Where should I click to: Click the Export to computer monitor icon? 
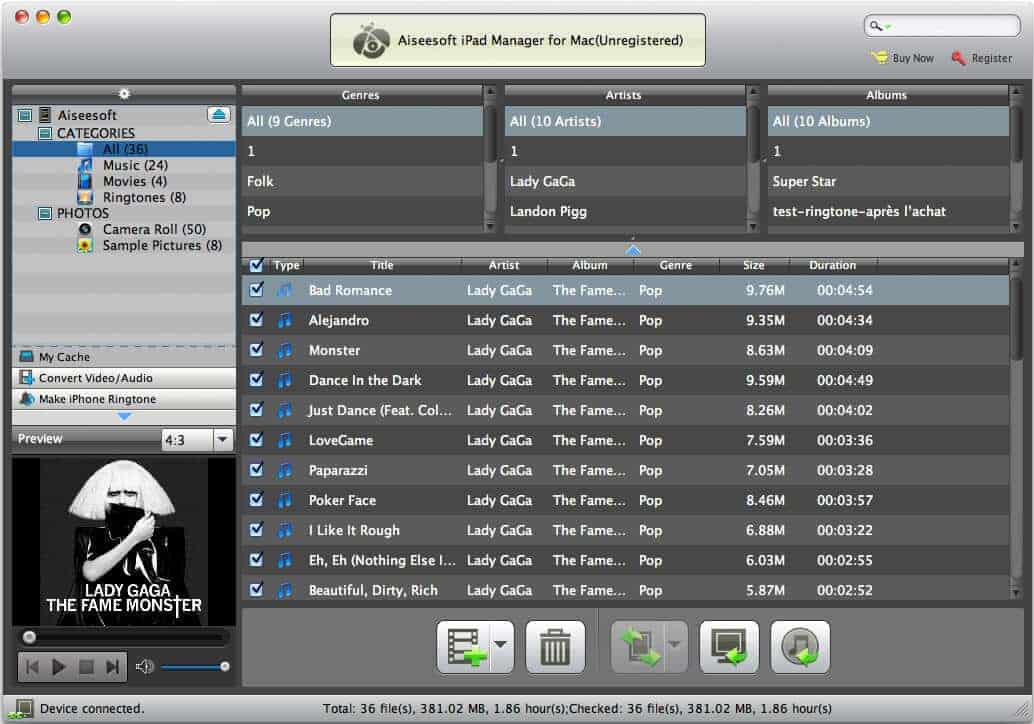(x=729, y=647)
